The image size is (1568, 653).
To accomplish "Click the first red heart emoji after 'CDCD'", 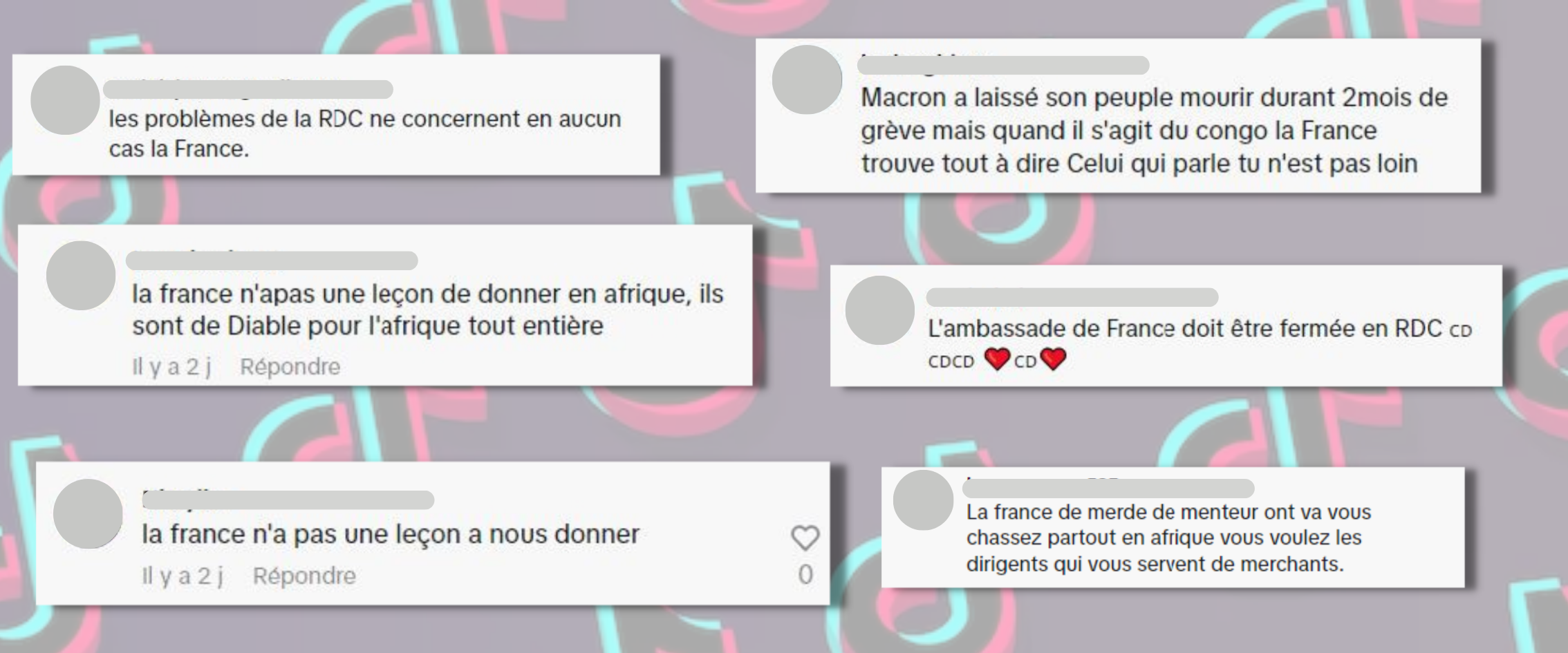I will click(x=997, y=359).
